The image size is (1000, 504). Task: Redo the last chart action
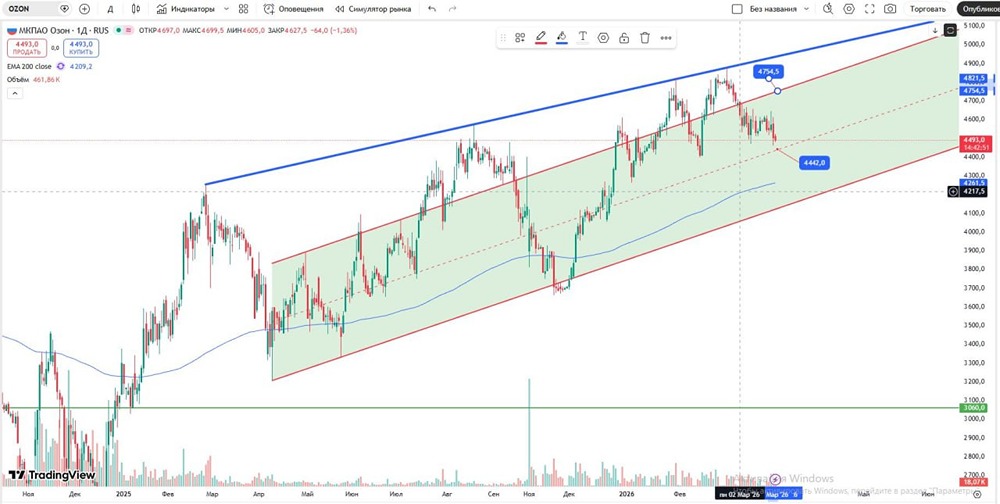click(452, 9)
